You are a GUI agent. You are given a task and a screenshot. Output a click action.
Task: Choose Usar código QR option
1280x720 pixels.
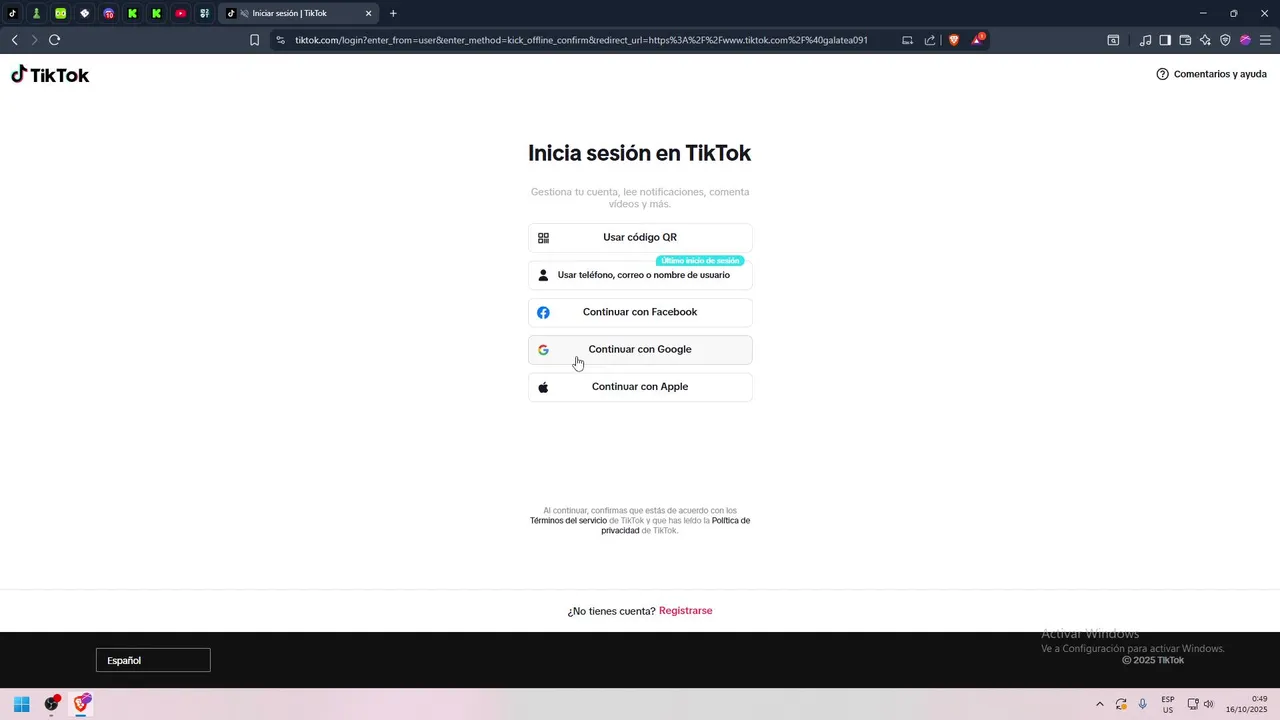click(x=640, y=238)
